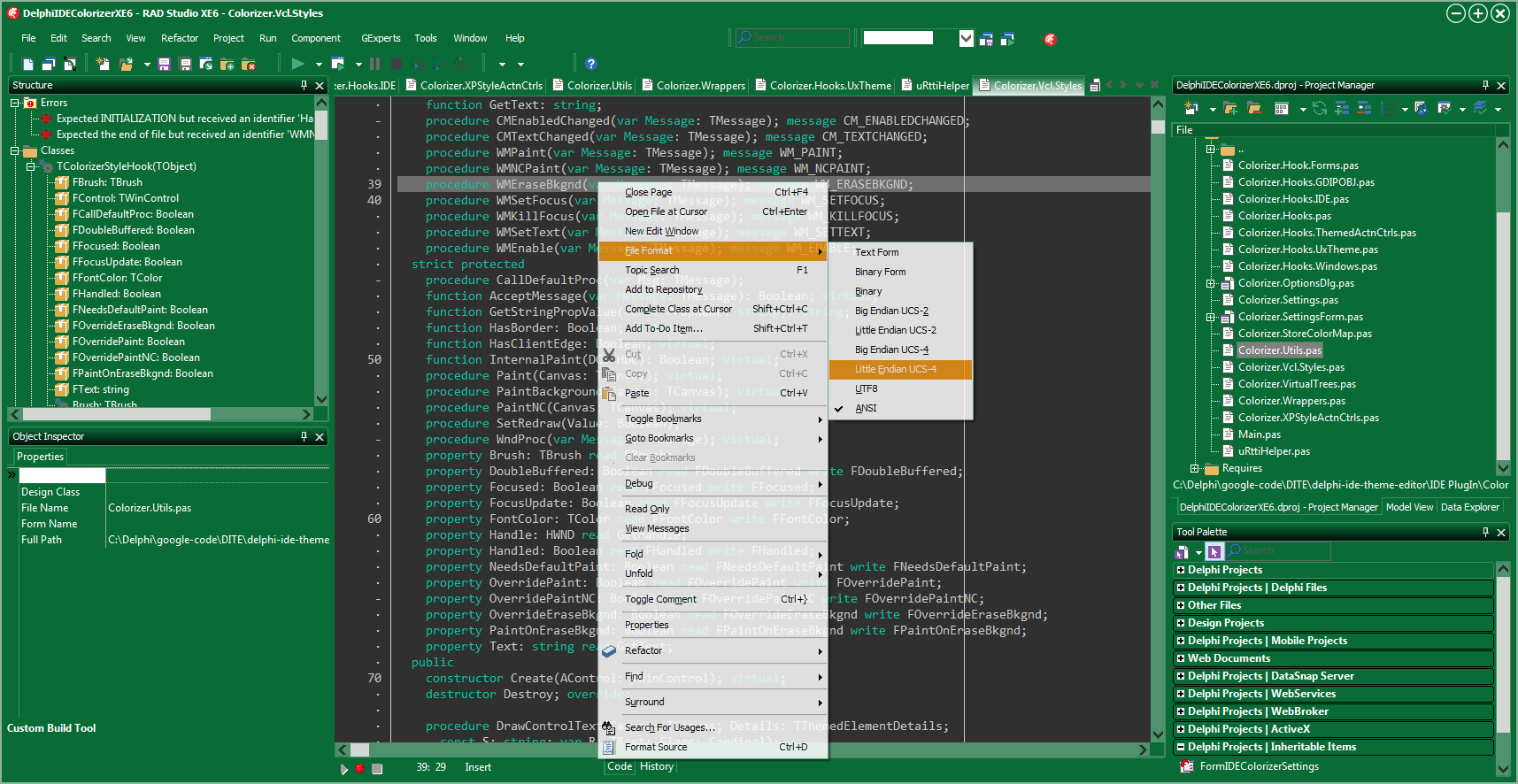The image size is (1518, 784).
Task: Select Big Endian UCS-4 format
Action: (x=900, y=350)
